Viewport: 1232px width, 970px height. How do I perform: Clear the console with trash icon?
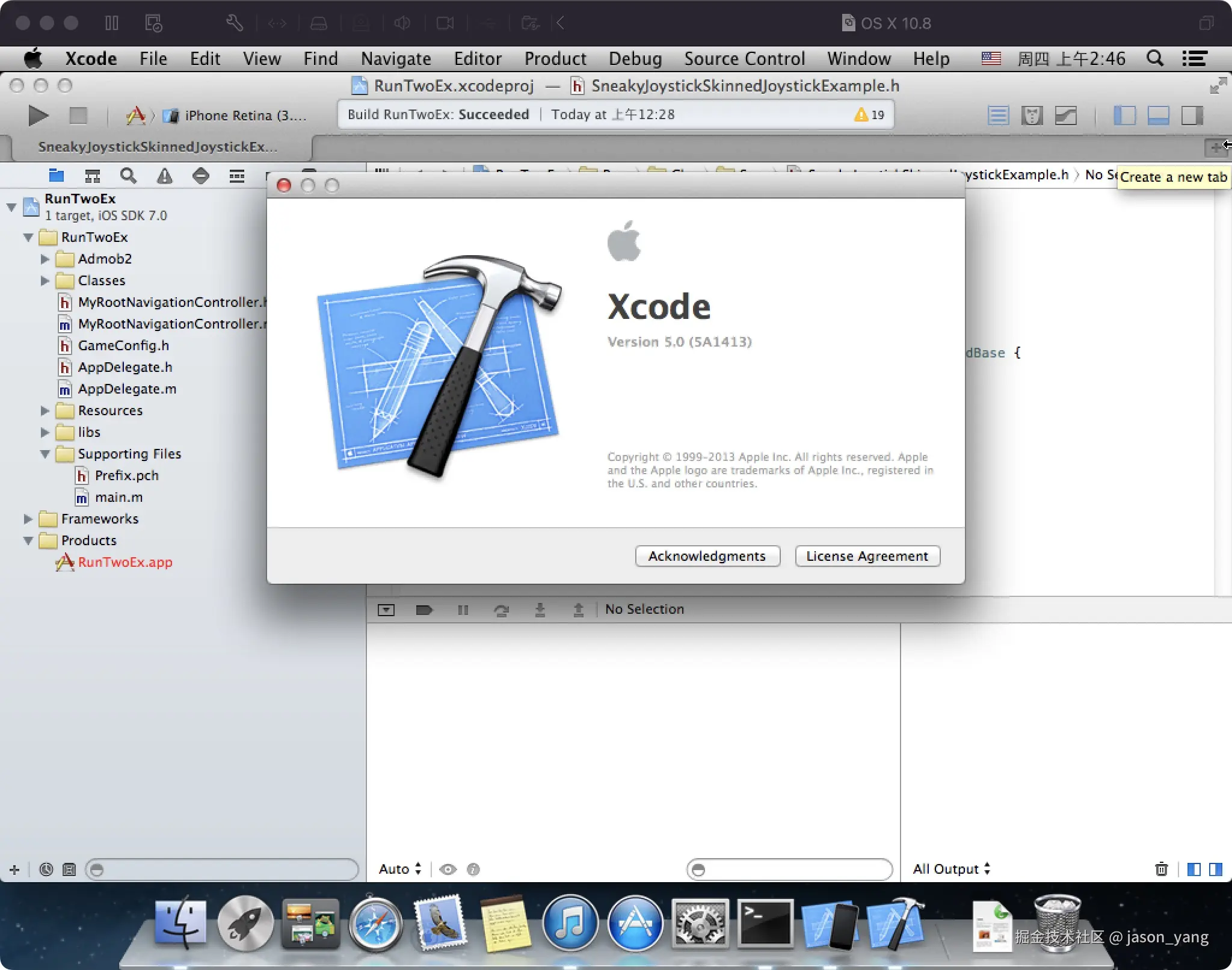tap(1161, 869)
